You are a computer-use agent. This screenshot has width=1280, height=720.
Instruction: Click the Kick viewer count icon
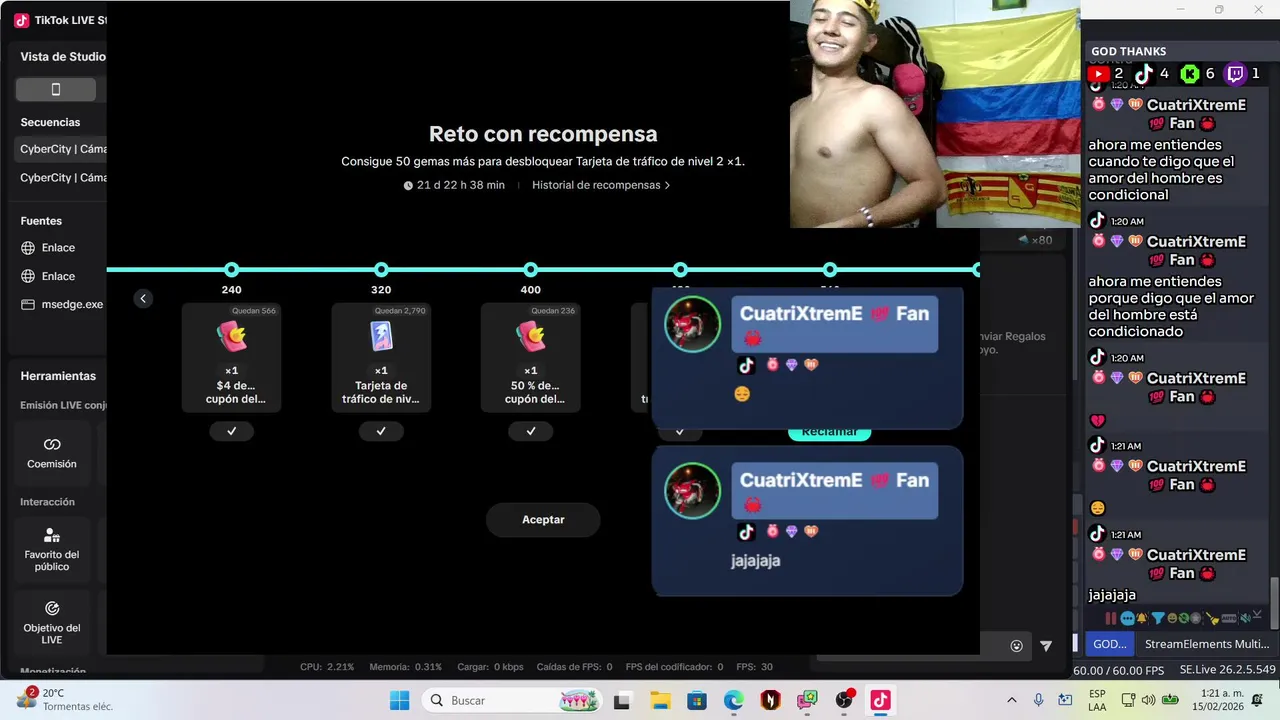[x=1190, y=73]
